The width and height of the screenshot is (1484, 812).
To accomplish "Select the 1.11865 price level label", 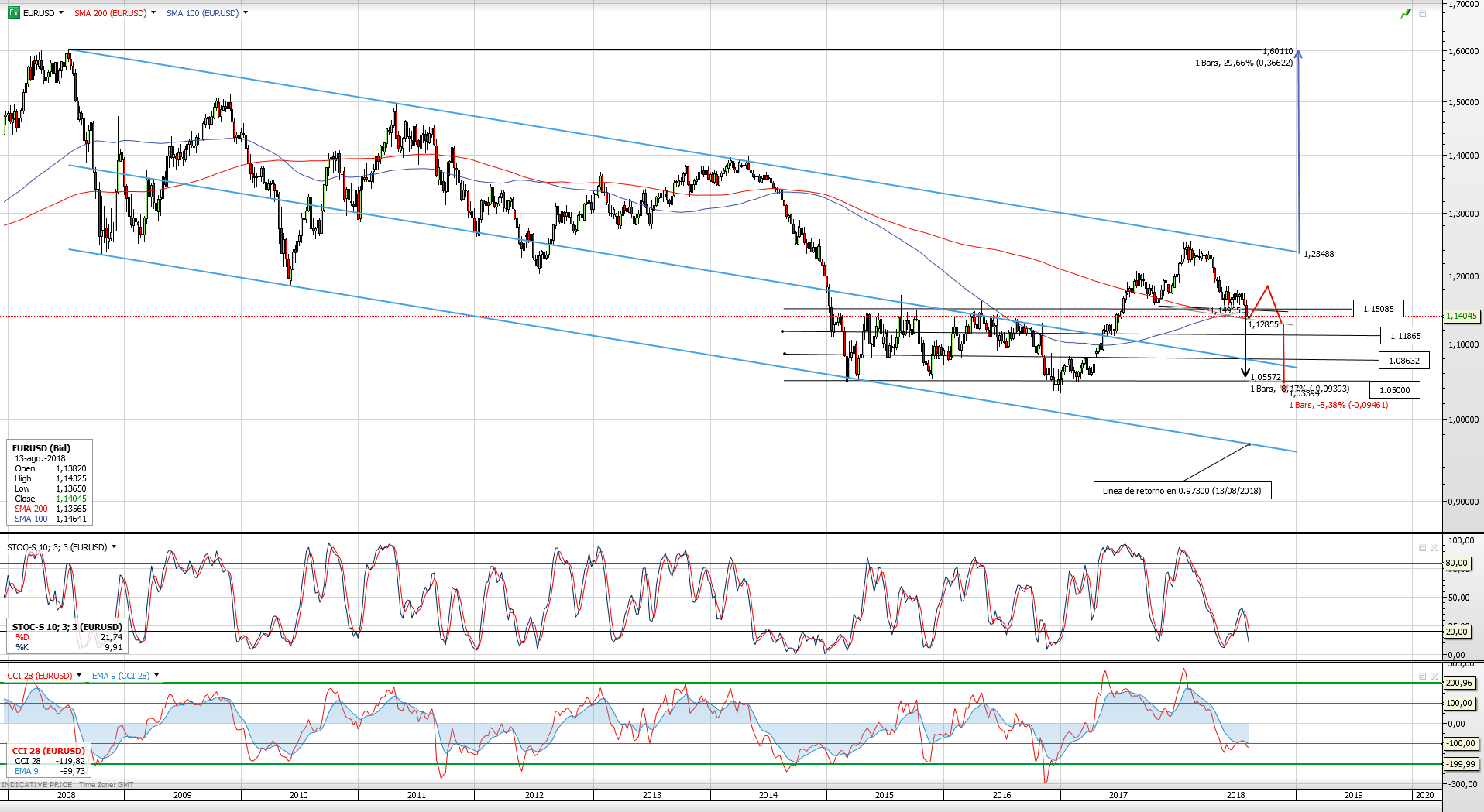I will (x=1405, y=336).
